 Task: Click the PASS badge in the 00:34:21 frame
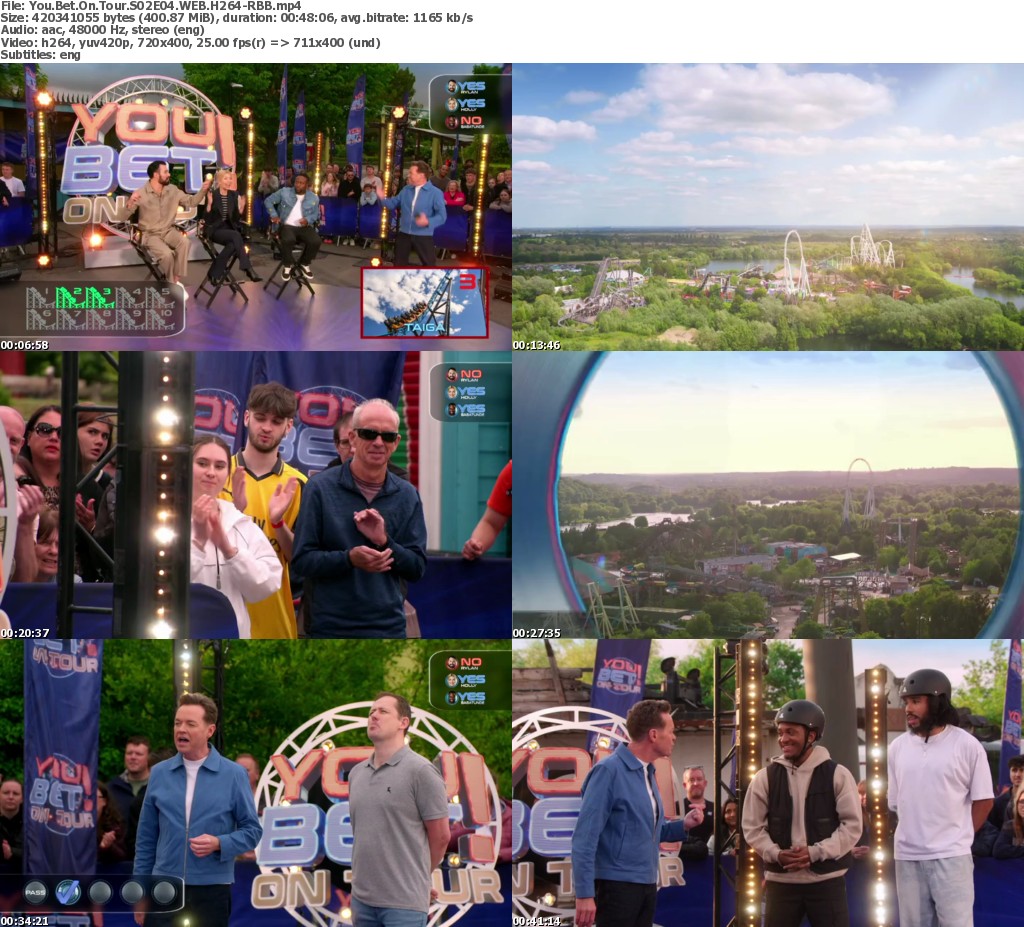tap(36, 891)
